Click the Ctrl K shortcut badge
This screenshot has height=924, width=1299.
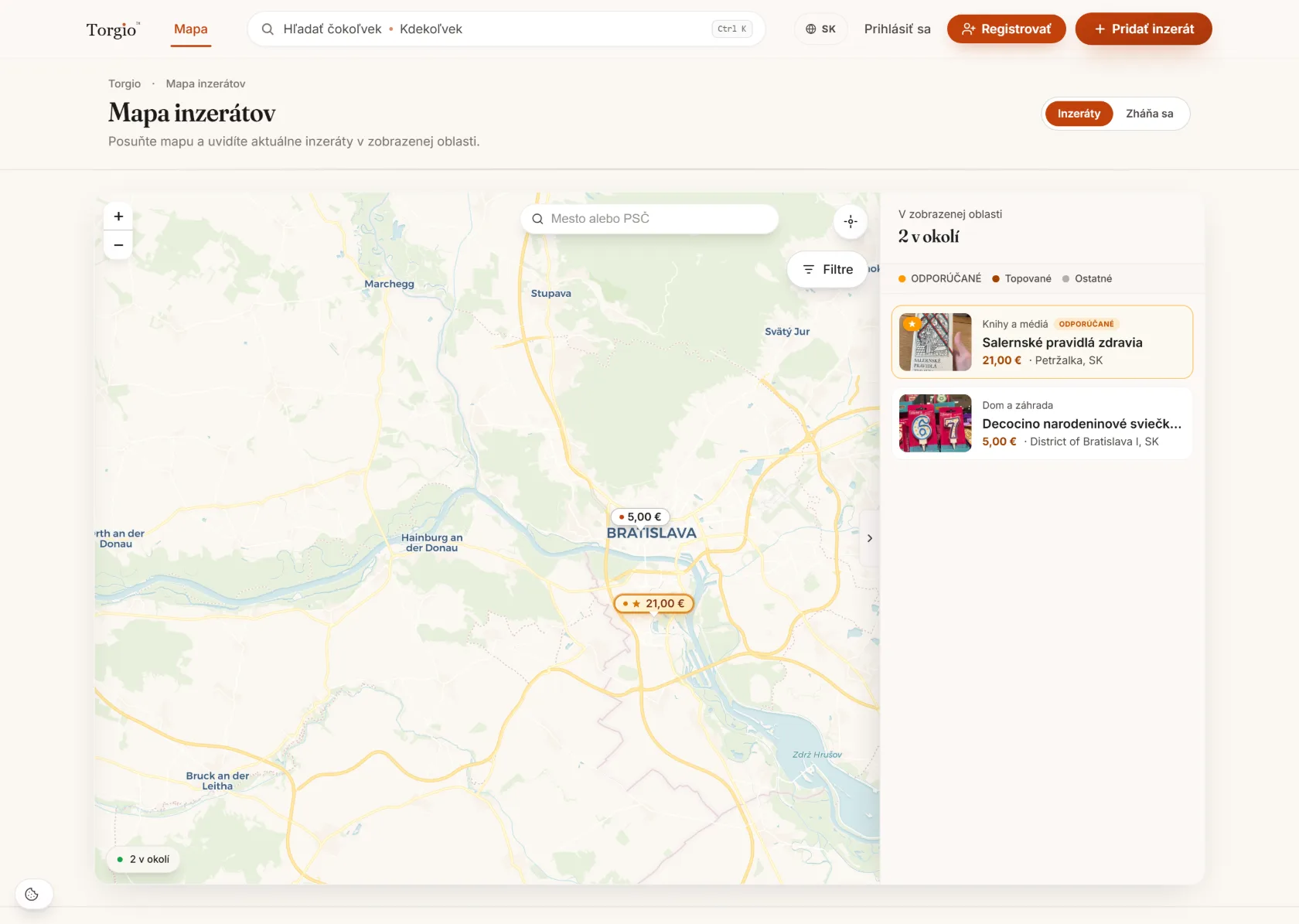(x=731, y=29)
